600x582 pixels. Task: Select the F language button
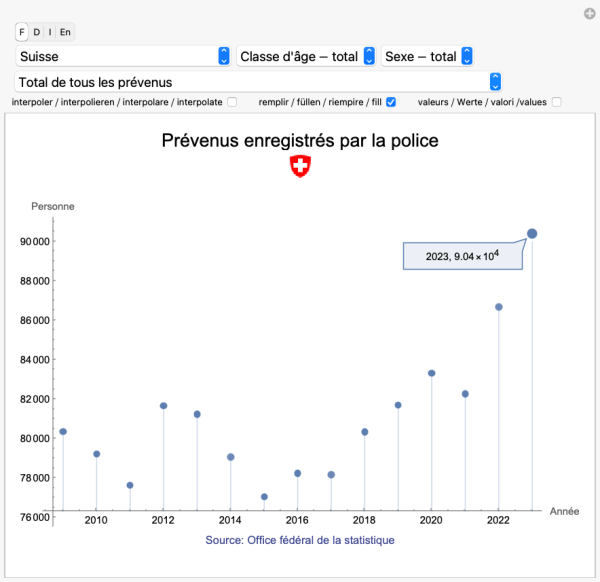(x=23, y=32)
